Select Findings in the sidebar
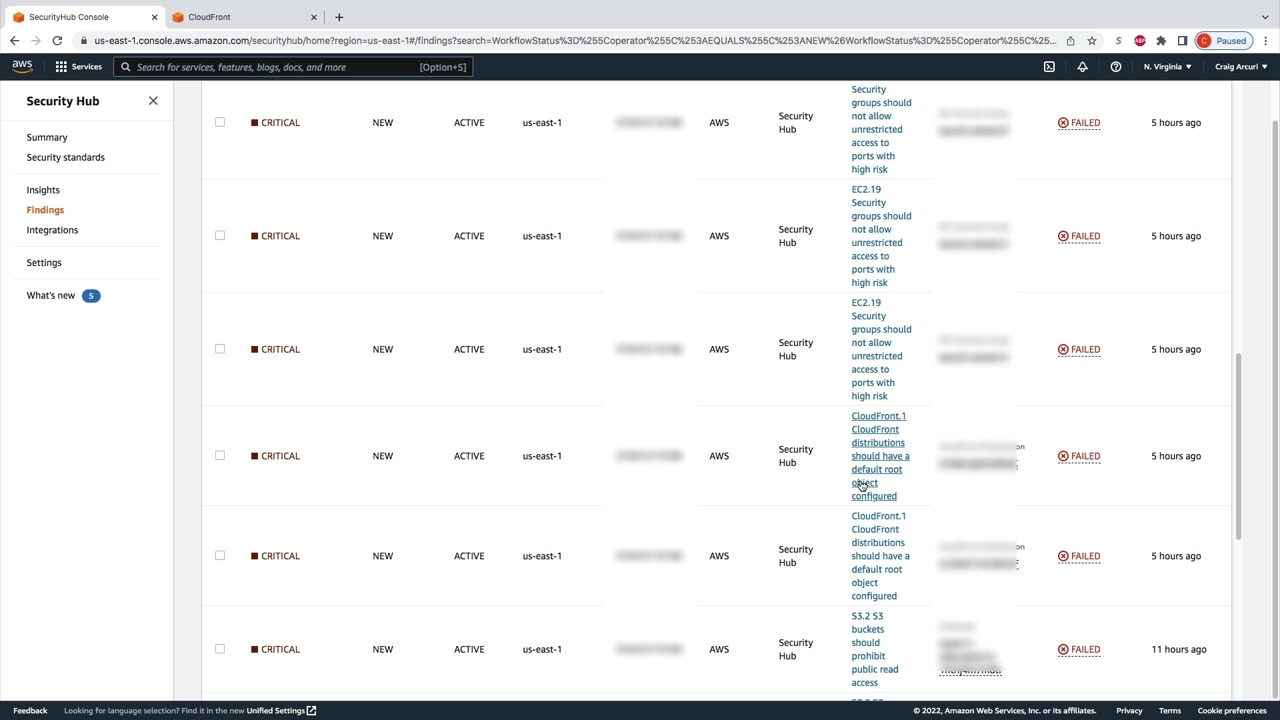This screenshot has width=1280, height=720. [45, 210]
